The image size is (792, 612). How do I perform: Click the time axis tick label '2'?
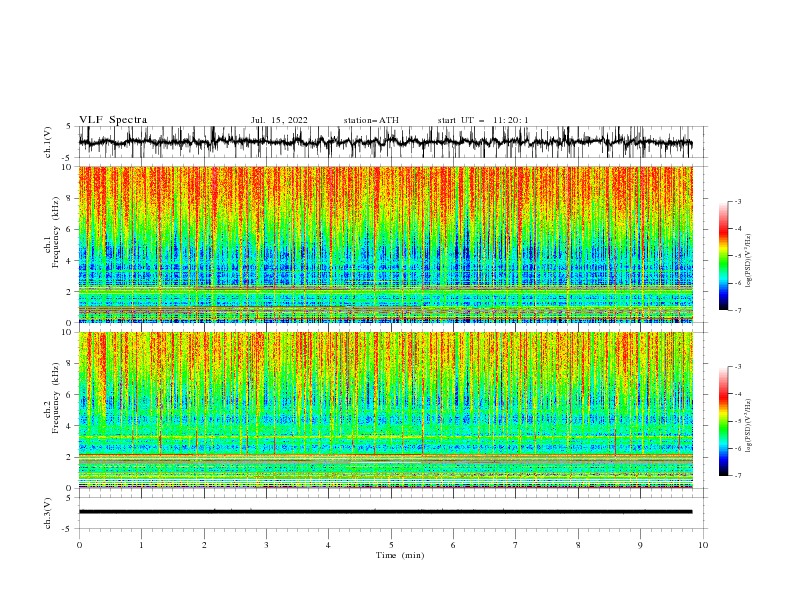pyautogui.click(x=204, y=545)
